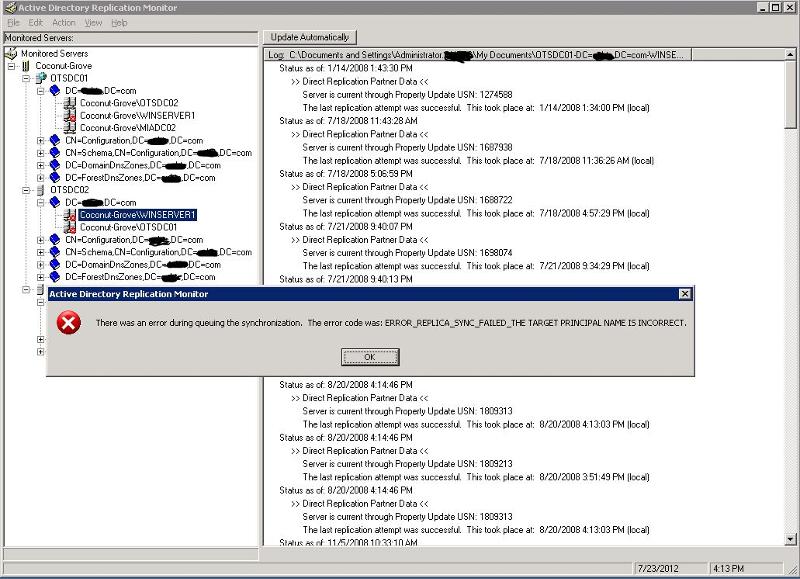Dismiss the error with OK
Screen dimensions: 800x579
click(x=370, y=357)
